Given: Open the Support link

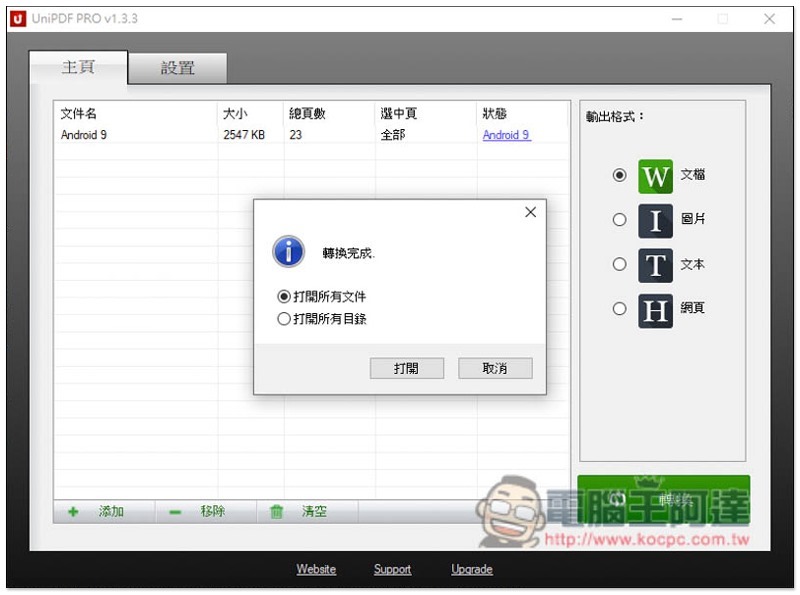Looking at the screenshot, I should click(392, 569).
